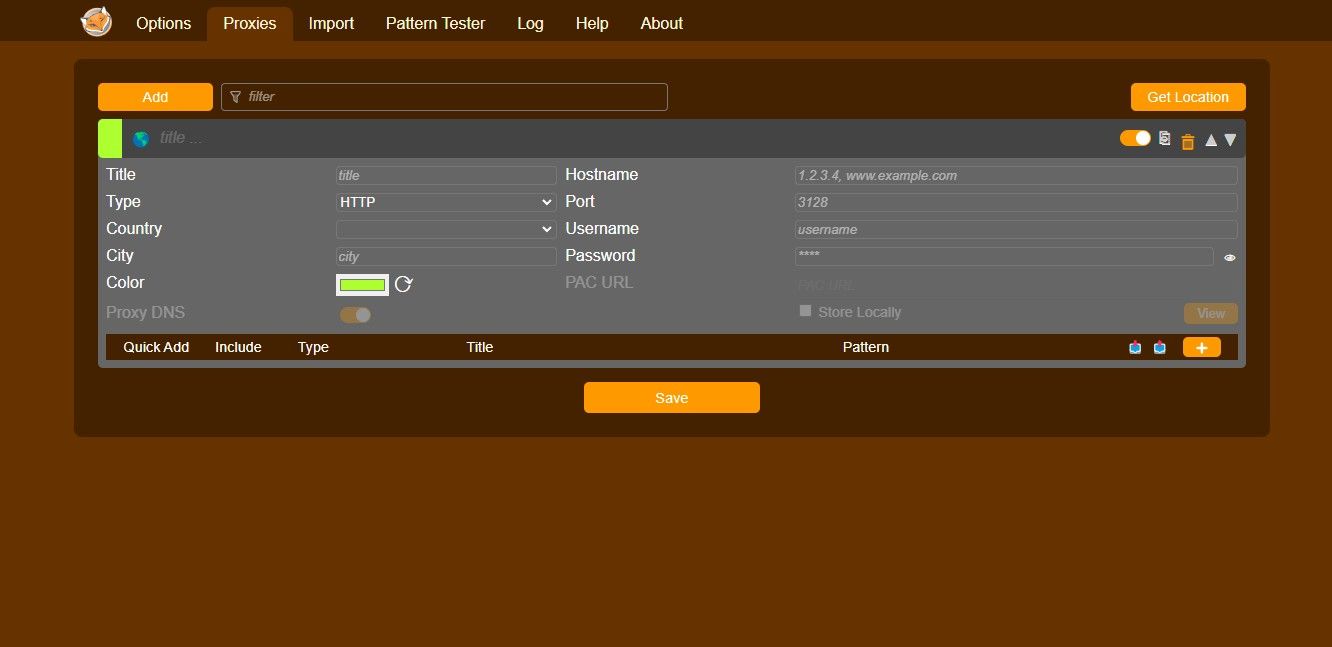Click the globe icon beside the proxy title

coord(139,138)
